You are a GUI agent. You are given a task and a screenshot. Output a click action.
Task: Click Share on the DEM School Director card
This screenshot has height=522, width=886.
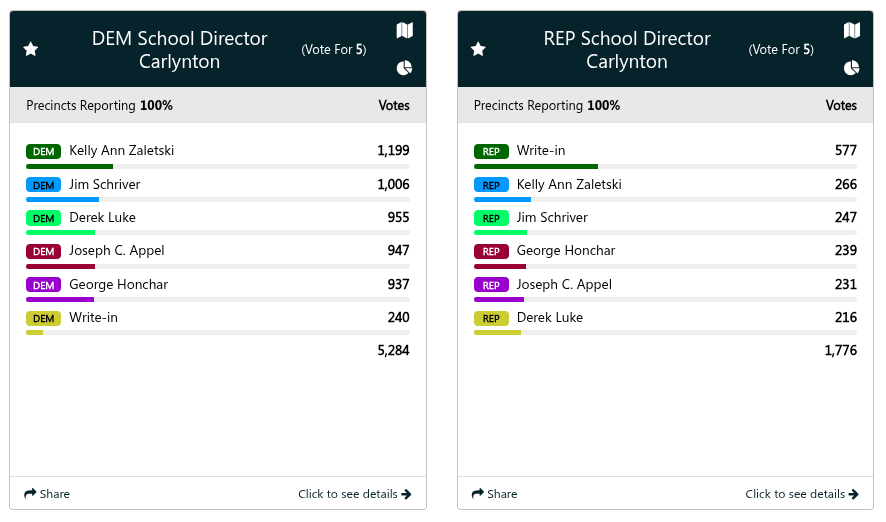pos(47,494)
